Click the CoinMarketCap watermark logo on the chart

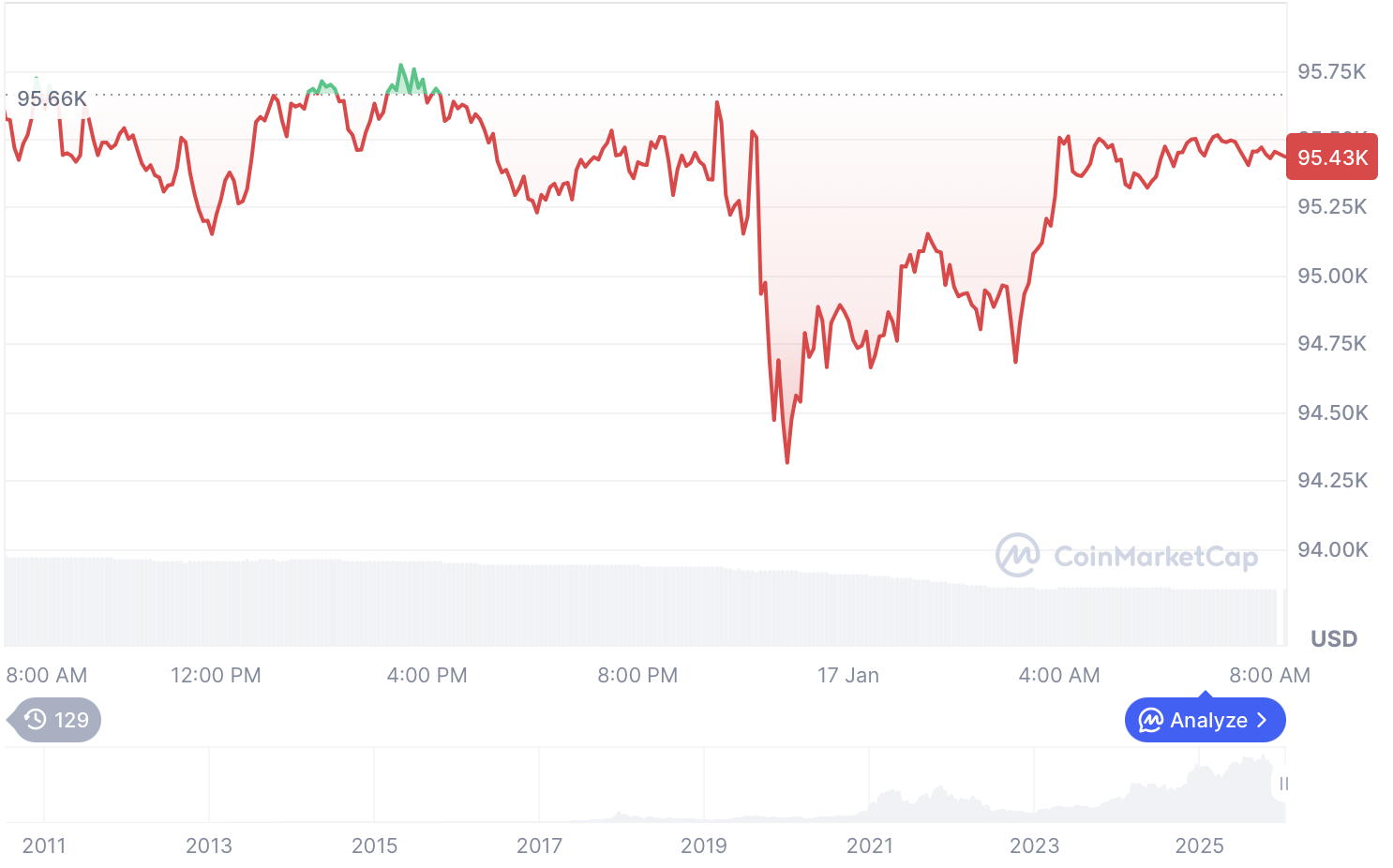[x=1018, y=556]
